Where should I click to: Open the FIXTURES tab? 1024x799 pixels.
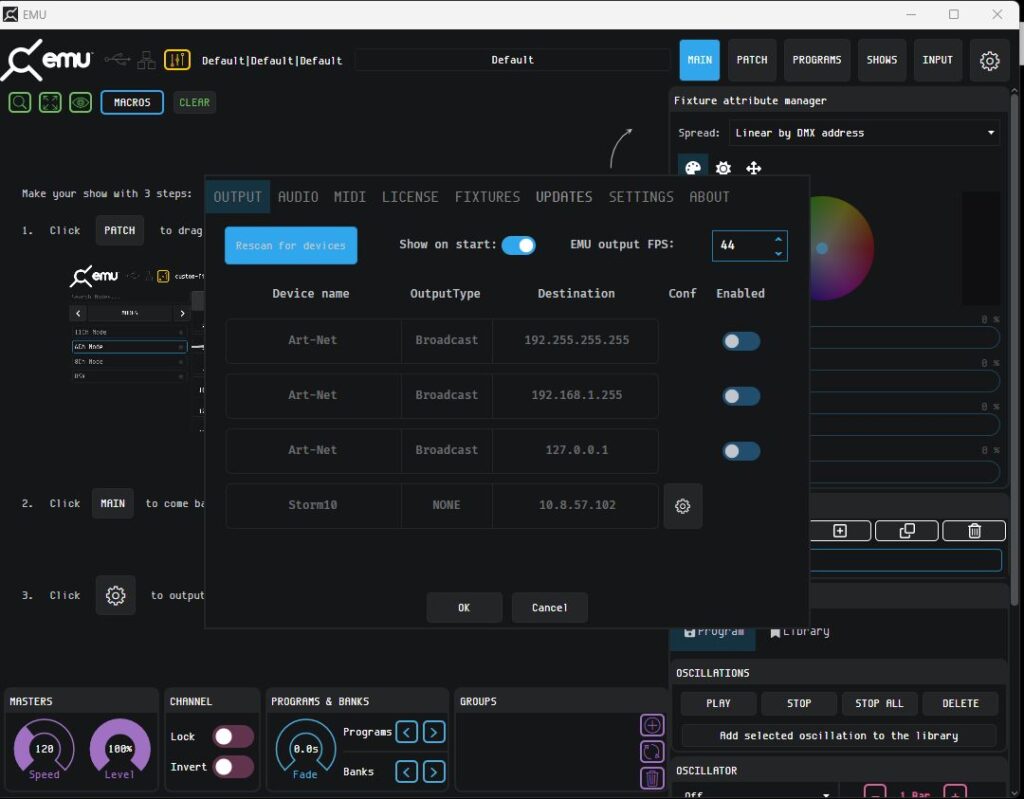(x=487, y=197)
